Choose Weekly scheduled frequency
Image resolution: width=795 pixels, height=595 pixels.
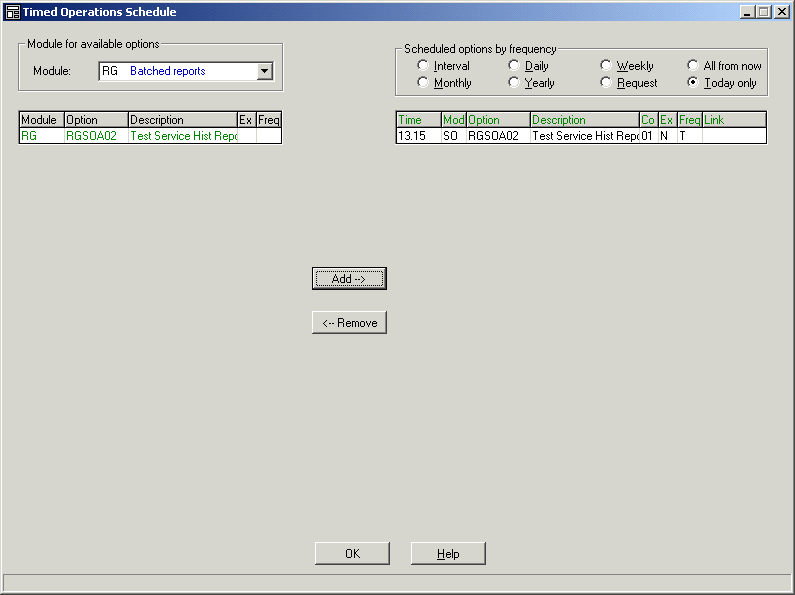(607, 66)
